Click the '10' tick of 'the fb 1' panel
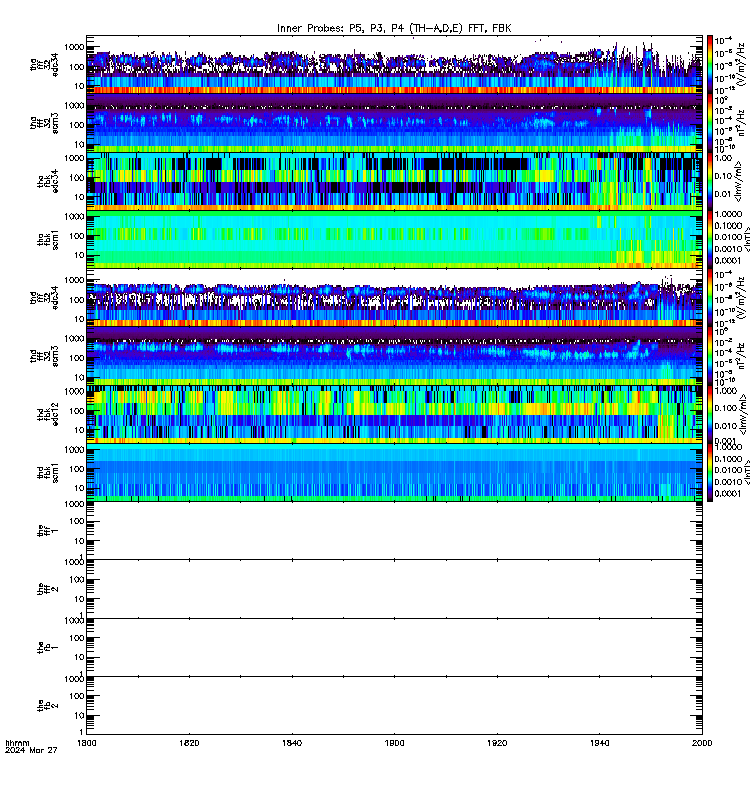Screen dimensions: 750x800 (79, 658)
